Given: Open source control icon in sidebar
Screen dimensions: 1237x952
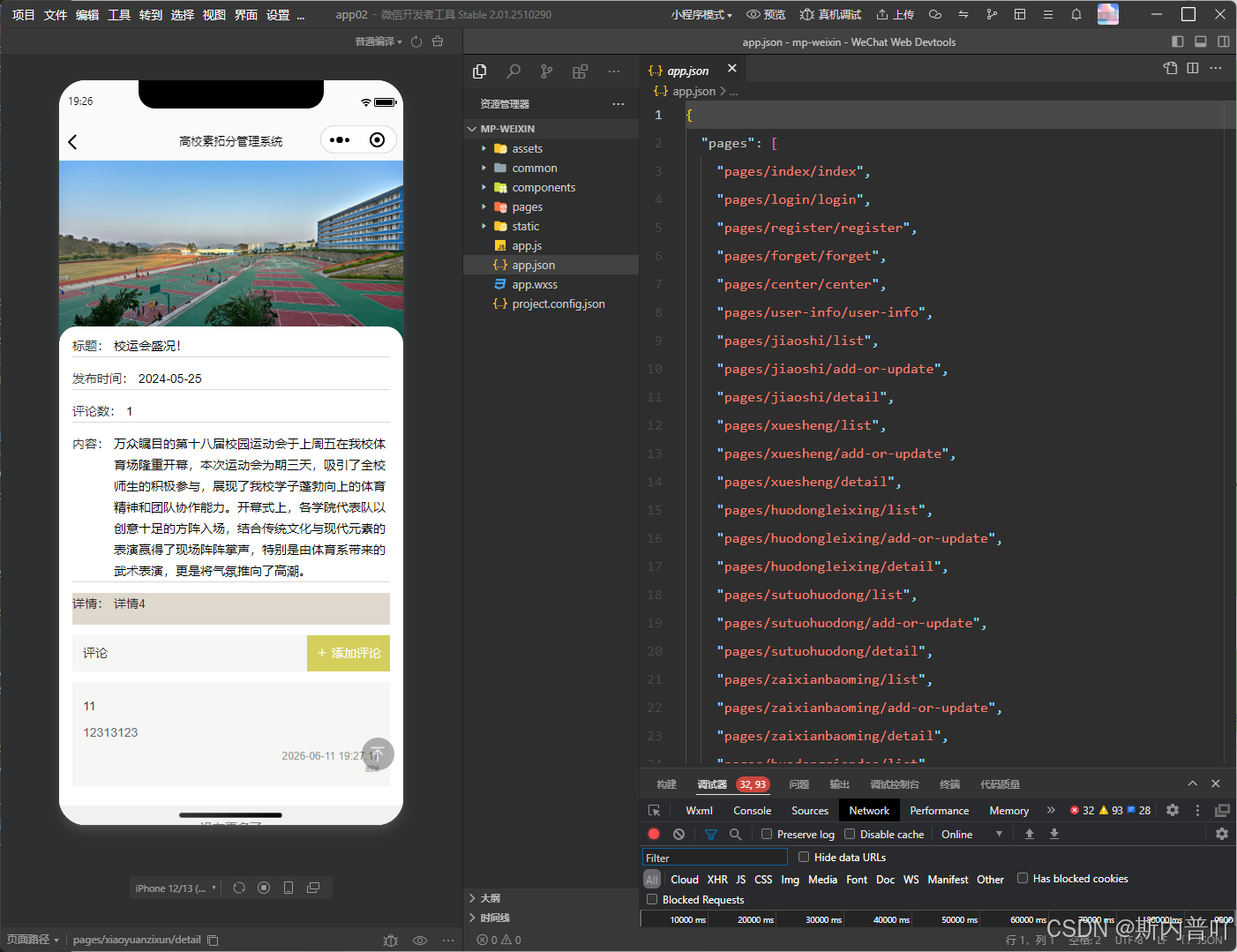Looking at the screenshot, I should point(547,71).
